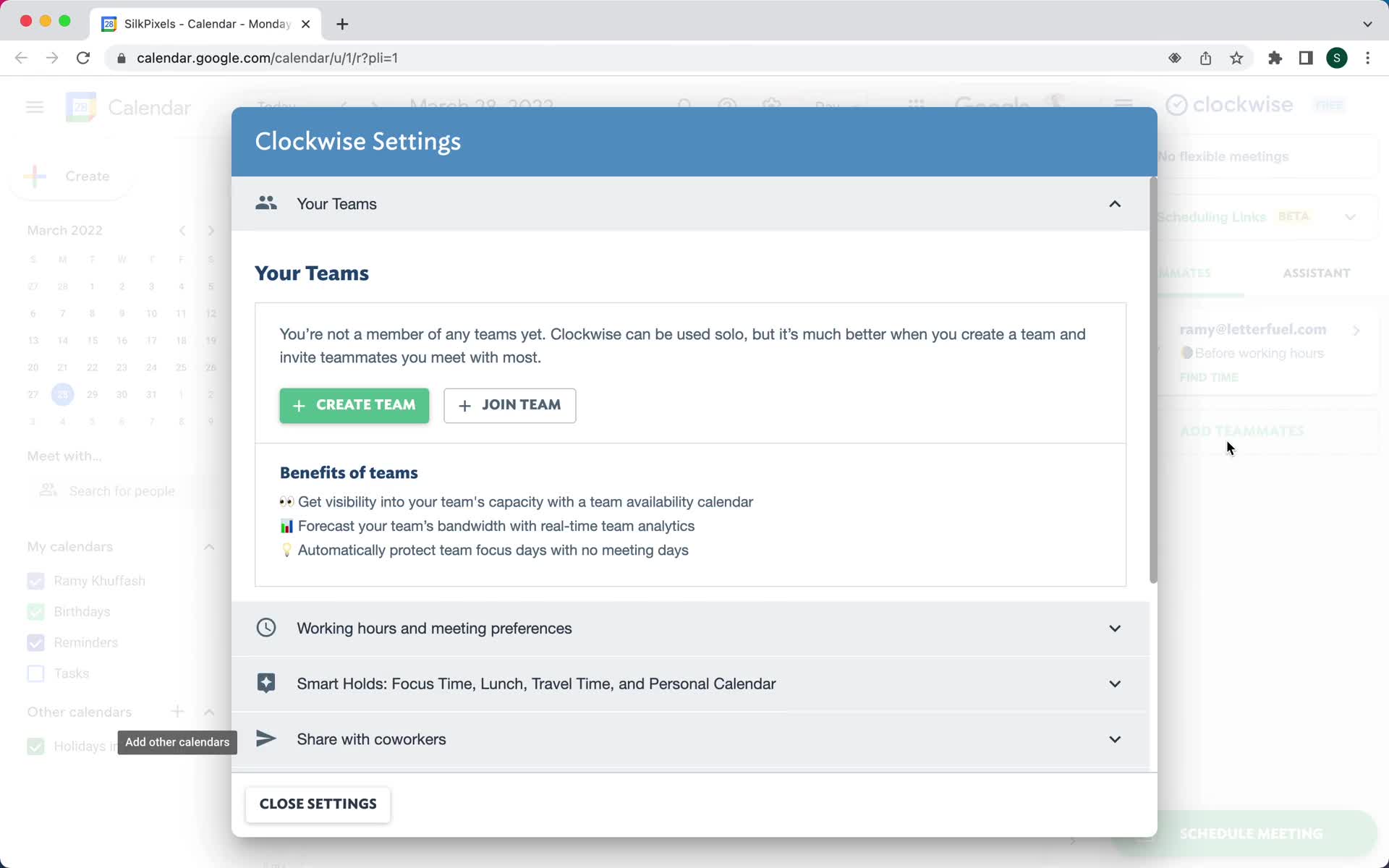Toggle the Ramy Khuffash calendar checkbox
Viewport: 1389px width, 868px height.
35,581
